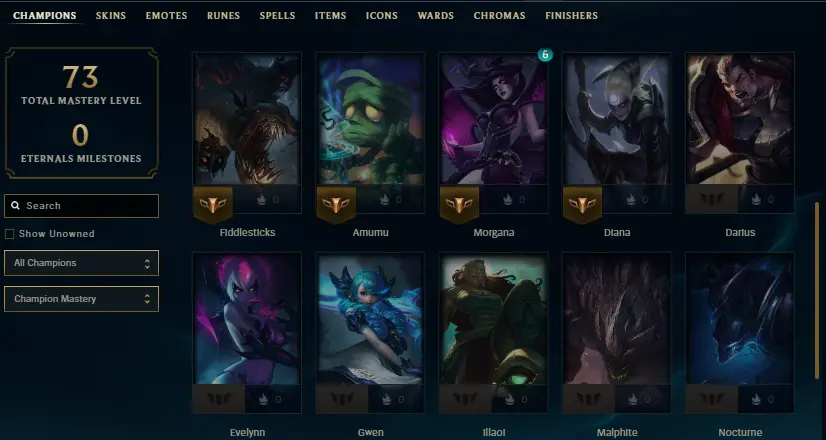
Task: Click the magnifying glass search icon
Action: tap(16, 206)
